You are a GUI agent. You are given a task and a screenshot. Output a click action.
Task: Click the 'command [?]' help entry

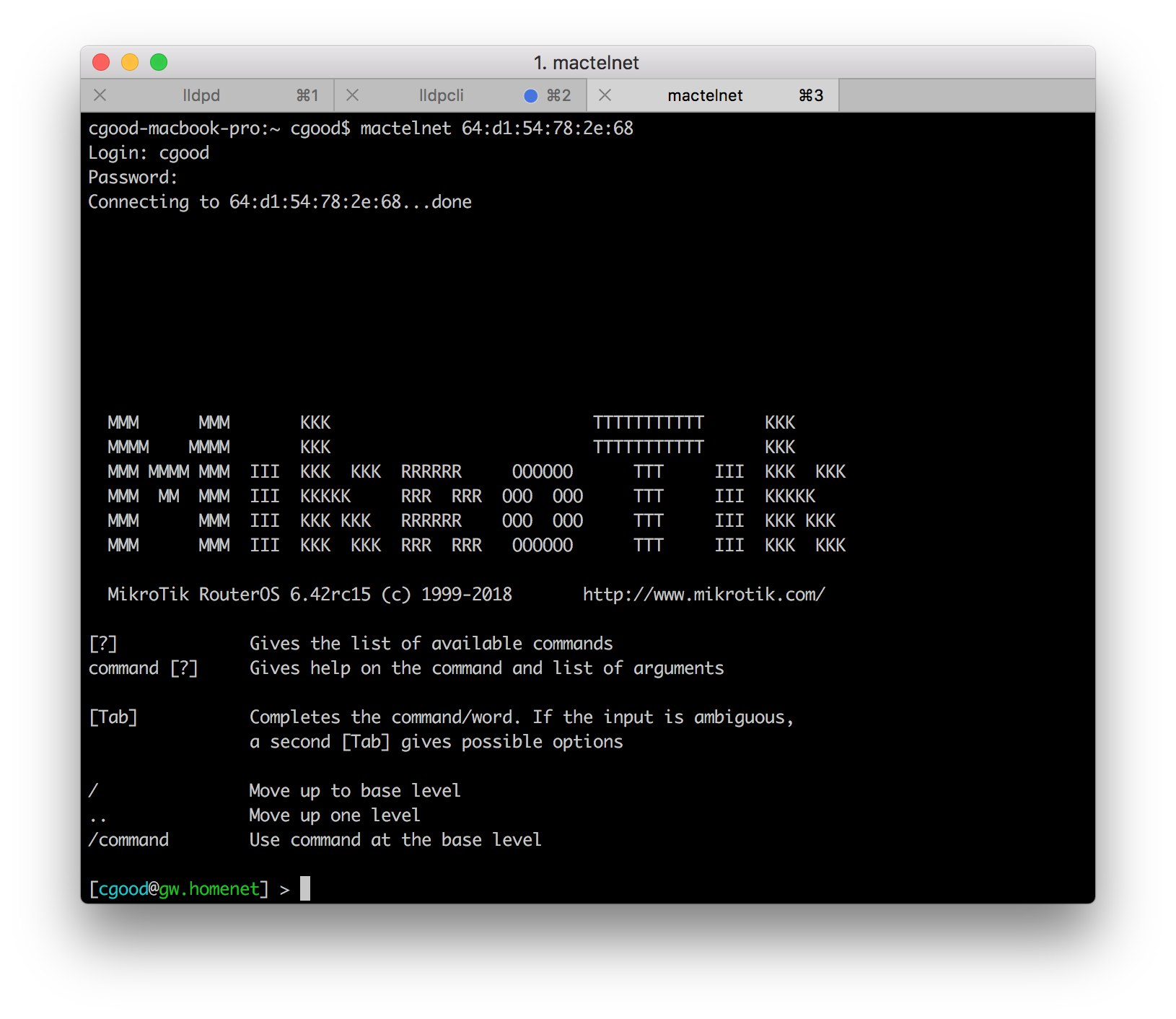pos(143,668)
